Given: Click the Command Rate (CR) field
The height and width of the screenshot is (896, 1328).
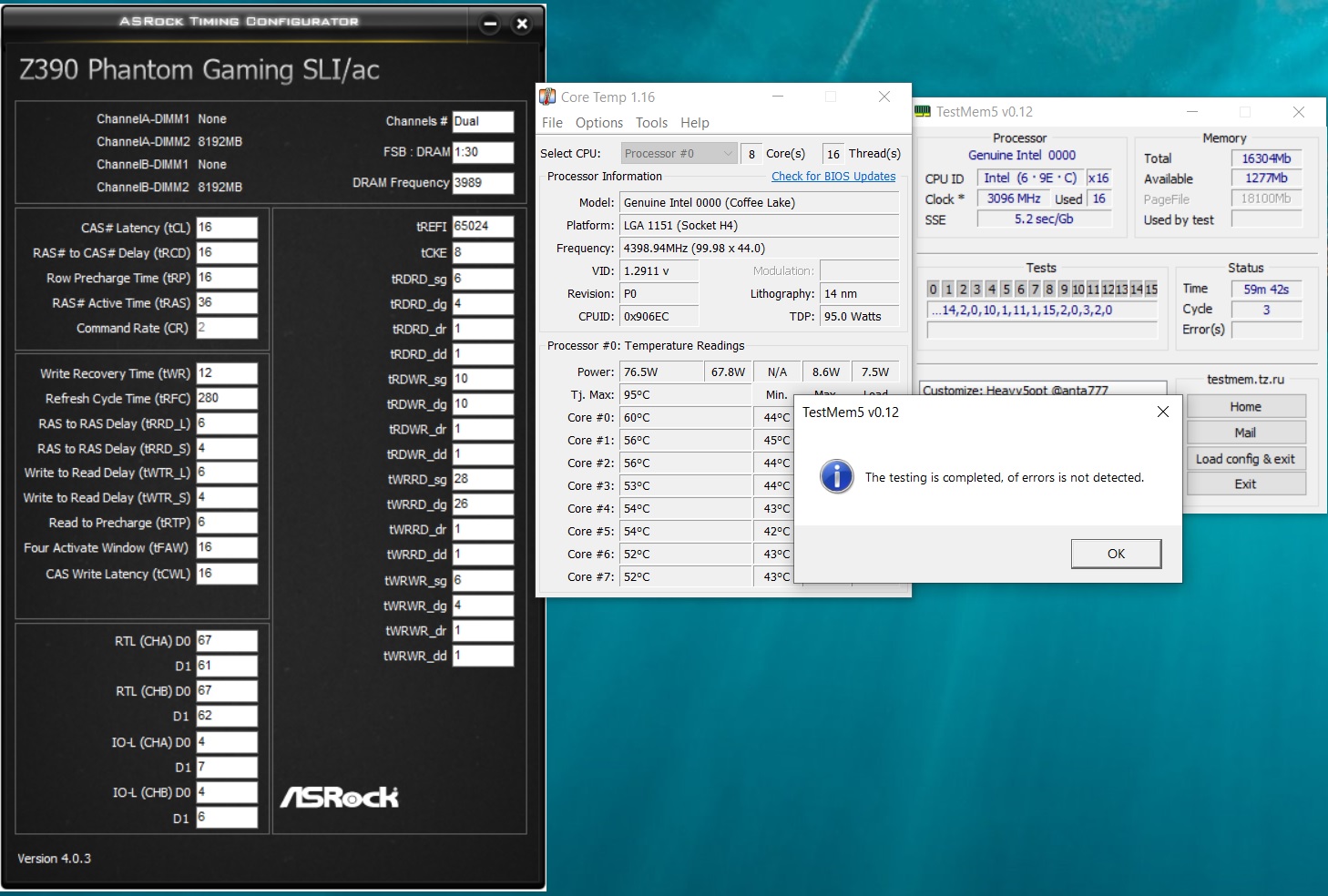Looking at the screenshot, I should coord(227,328).
